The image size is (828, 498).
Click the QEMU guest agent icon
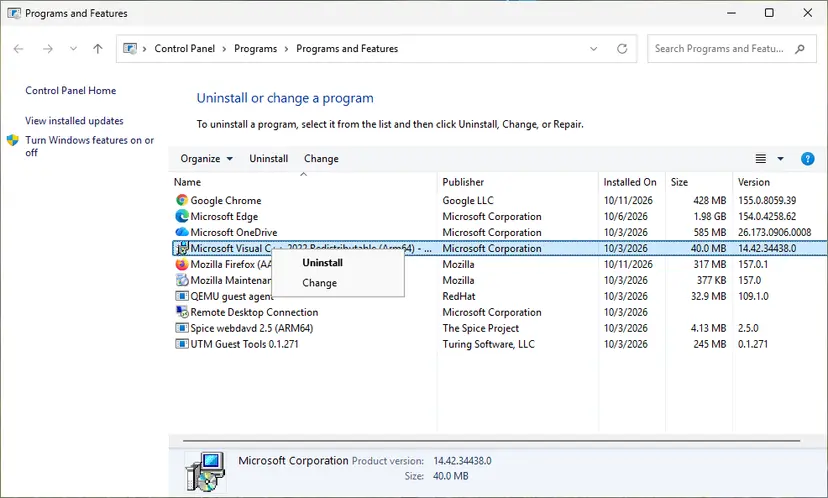(182, 296)
